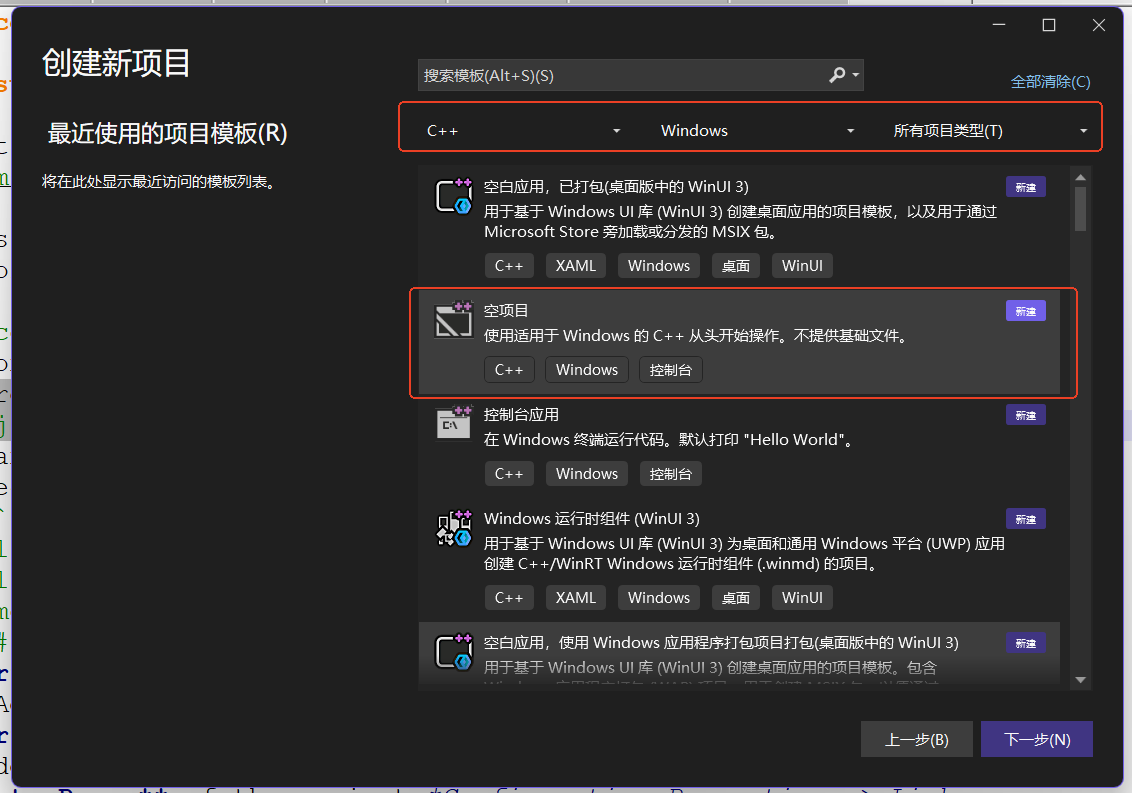Viewport: 1132px width, 793px height.
Task: Focus the 搜索模板 search field
Action: coord(640,75)
